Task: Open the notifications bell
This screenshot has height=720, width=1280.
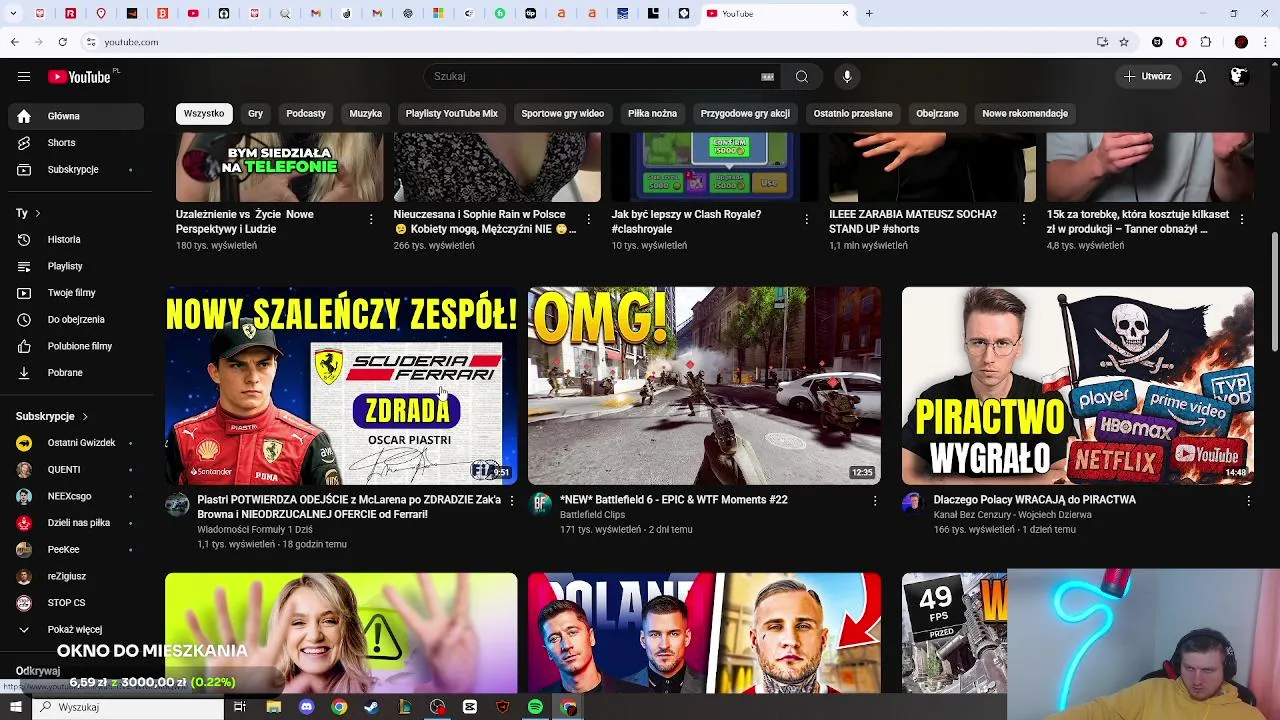Action: tap(1200, 76)
